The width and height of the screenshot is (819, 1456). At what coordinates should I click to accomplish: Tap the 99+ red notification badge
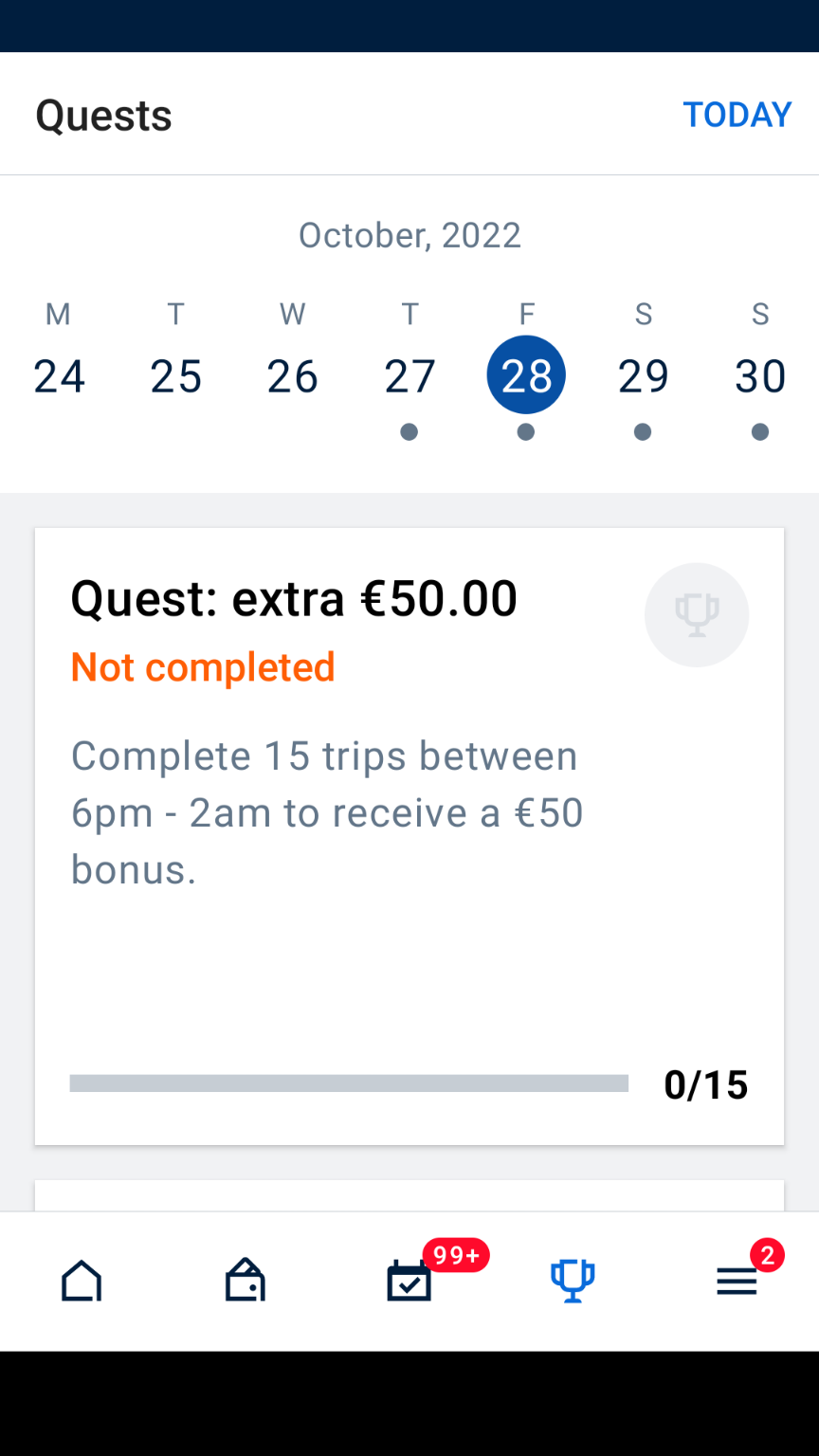(x=456, y=1256)
